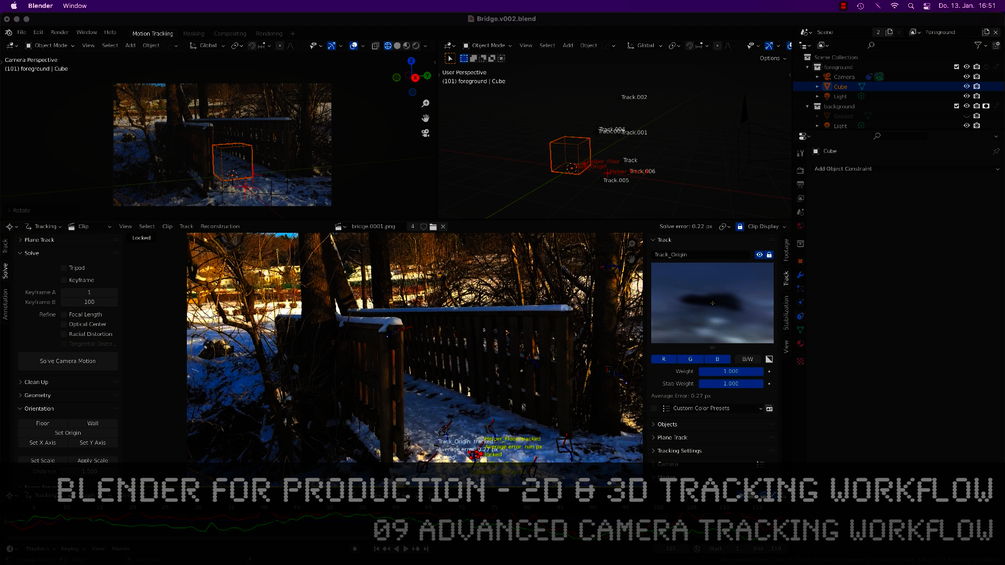Select wireframe viewport shading in left viewport
The height and width of the screenshot is (565, 1005).
tap(388, 45)
